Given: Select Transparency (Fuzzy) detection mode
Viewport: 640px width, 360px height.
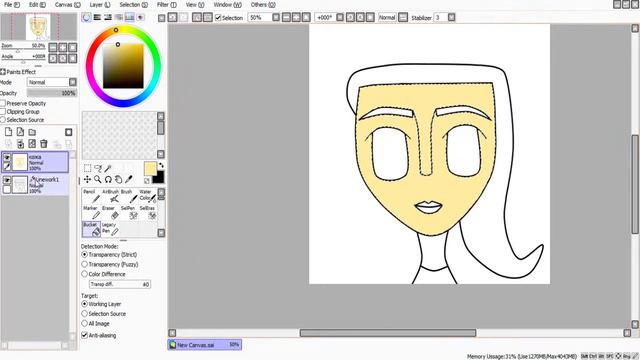Looking at the screenshot, I should pos(84,264).
